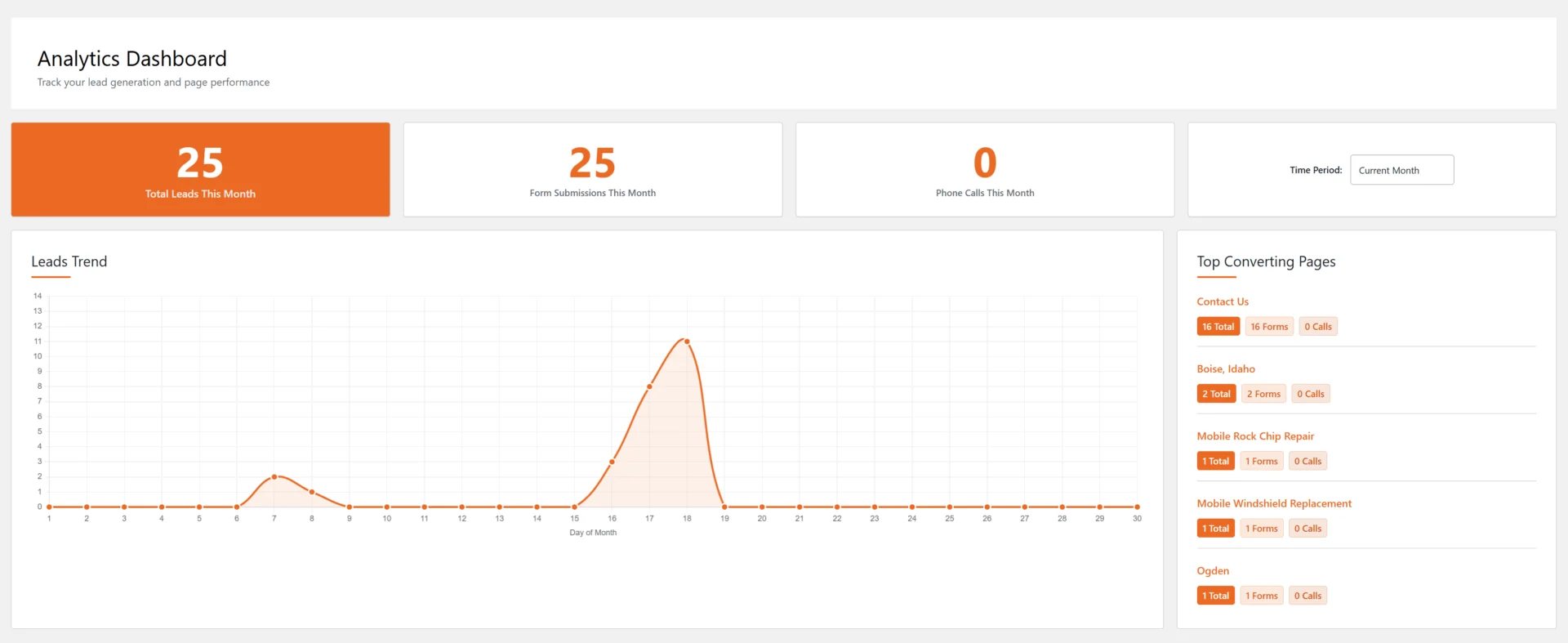Click the 16 Forms badge
Screen dimensions: 1568x643
click(1269, 327)
